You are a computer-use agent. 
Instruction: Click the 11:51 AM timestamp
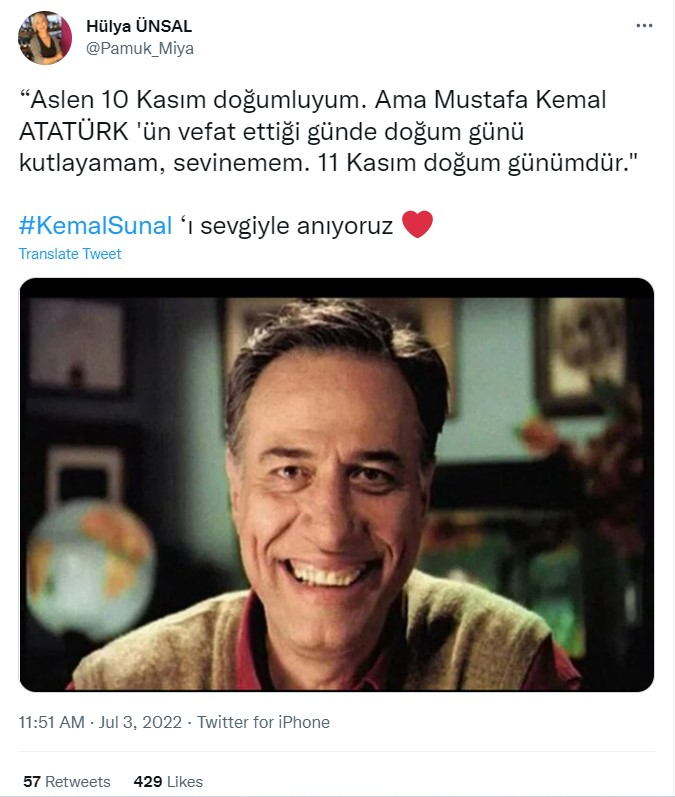point(51,722)
